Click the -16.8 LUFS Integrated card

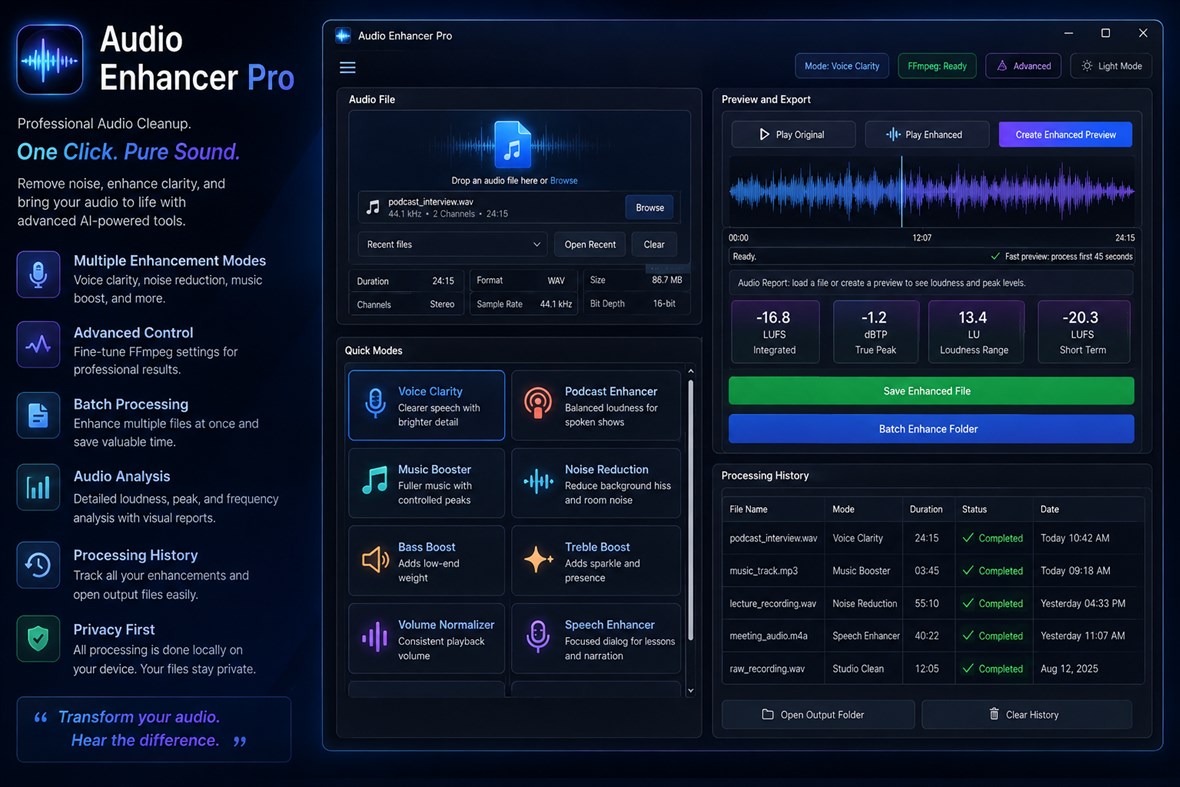point(774,332)
